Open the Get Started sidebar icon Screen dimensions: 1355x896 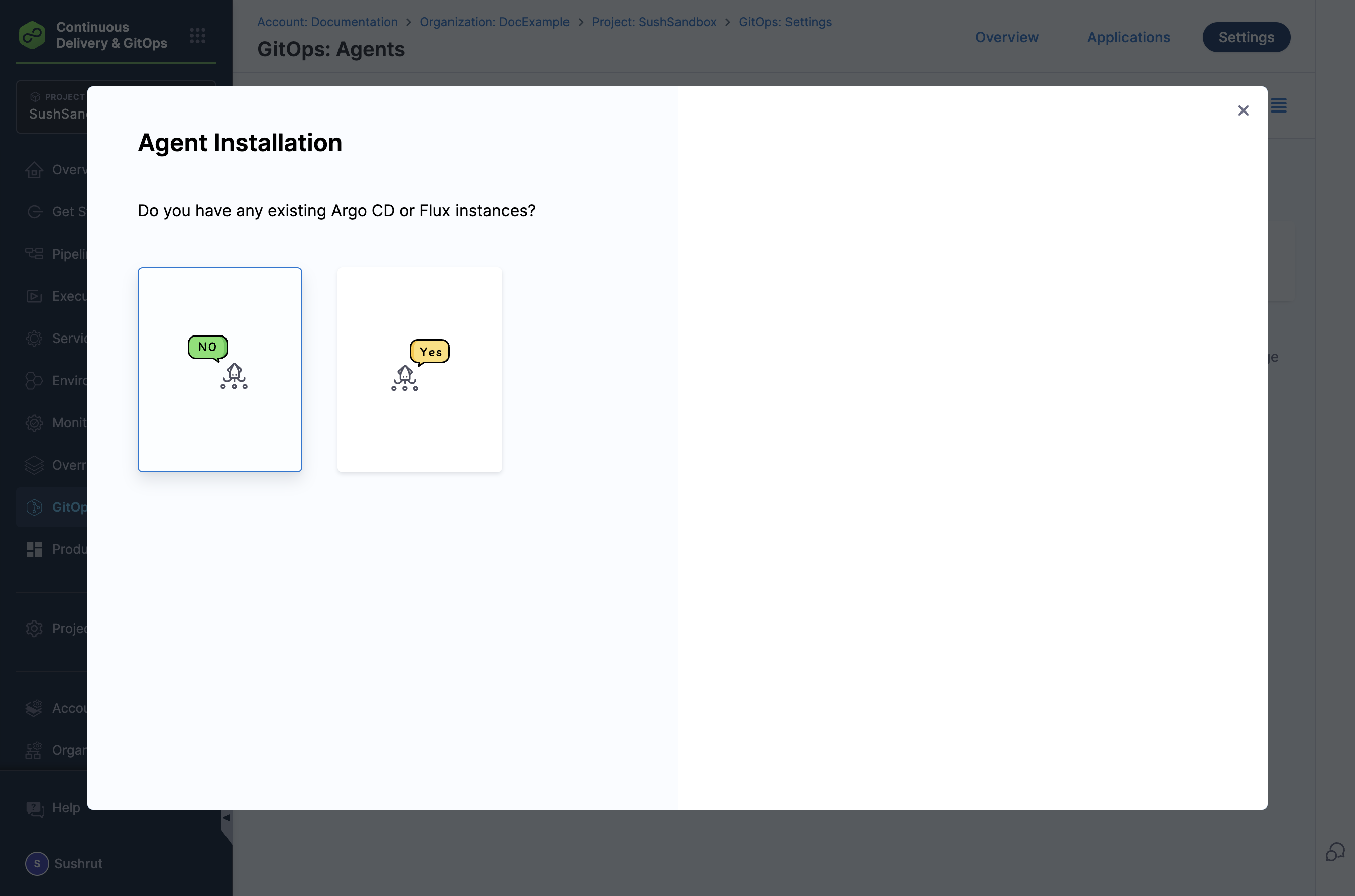(x=34, y=212)
